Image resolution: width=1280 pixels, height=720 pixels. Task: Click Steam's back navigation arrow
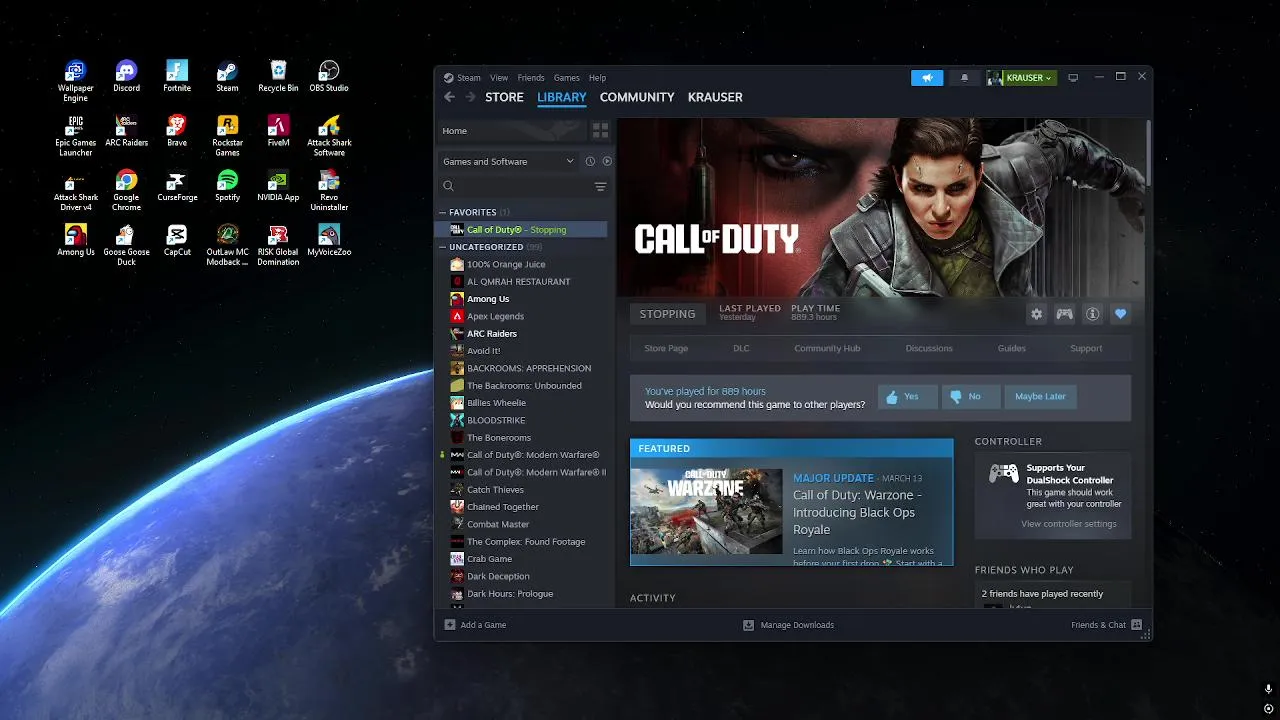pyautogui.click(x=449, y=97)
